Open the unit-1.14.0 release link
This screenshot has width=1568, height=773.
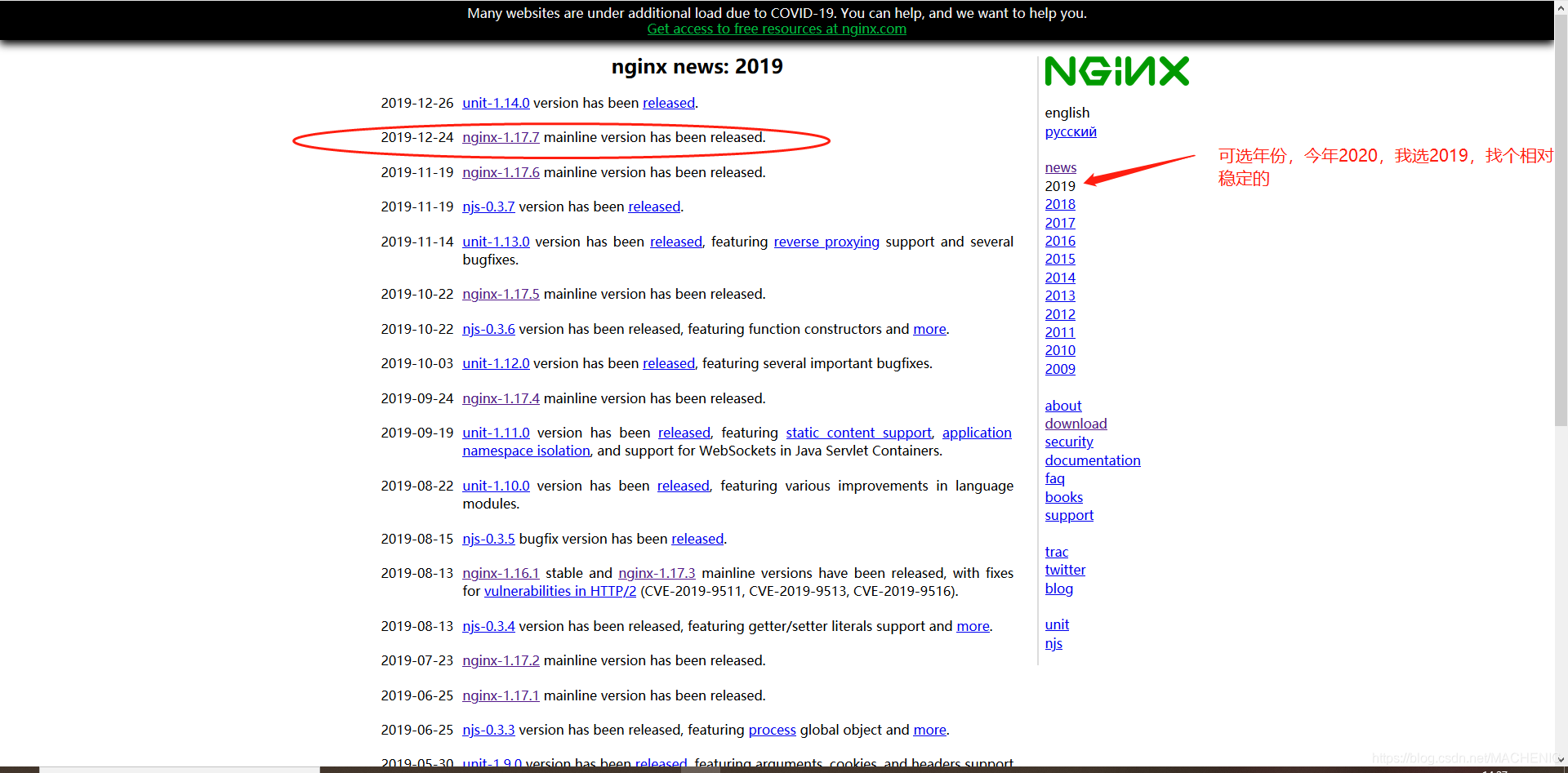496,103
